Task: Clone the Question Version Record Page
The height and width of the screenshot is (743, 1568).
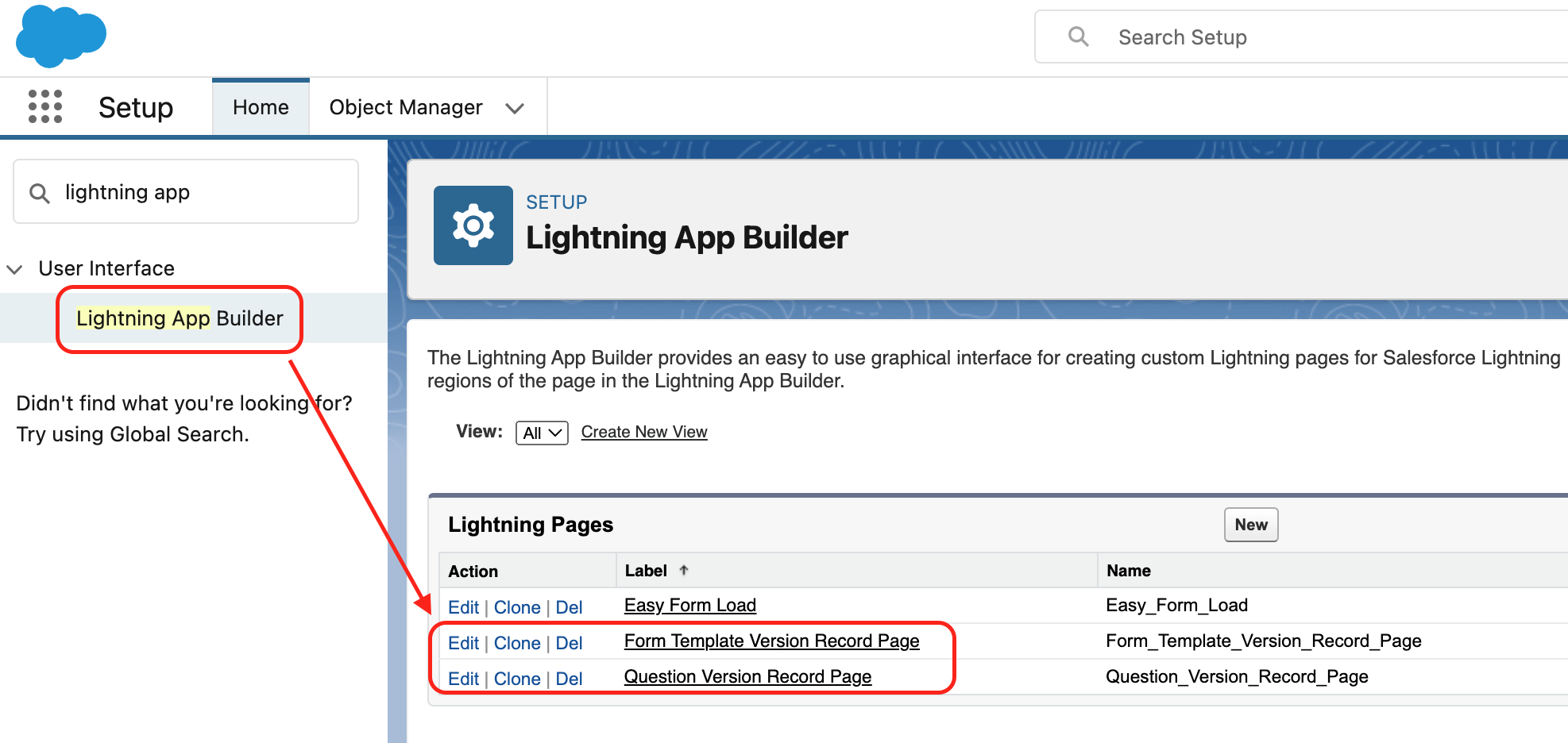Action: click(517, 679)
